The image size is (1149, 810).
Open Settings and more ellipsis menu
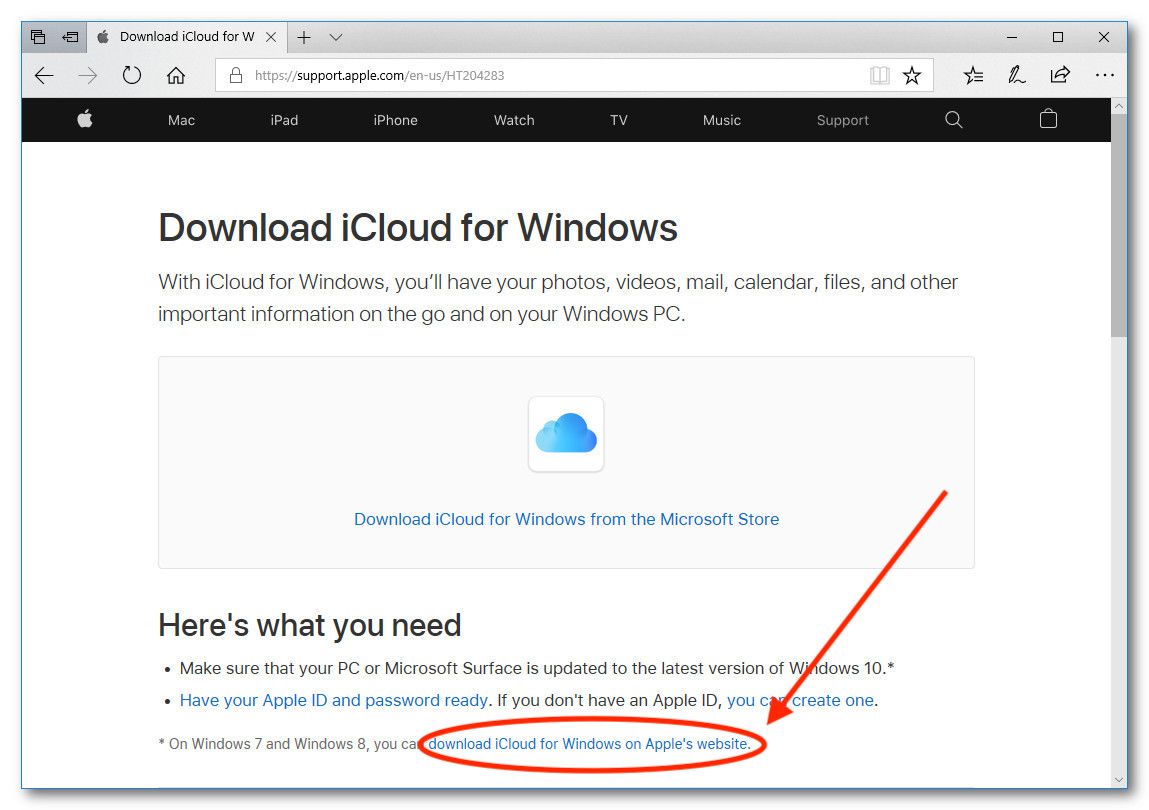[x=1104, y=75]
